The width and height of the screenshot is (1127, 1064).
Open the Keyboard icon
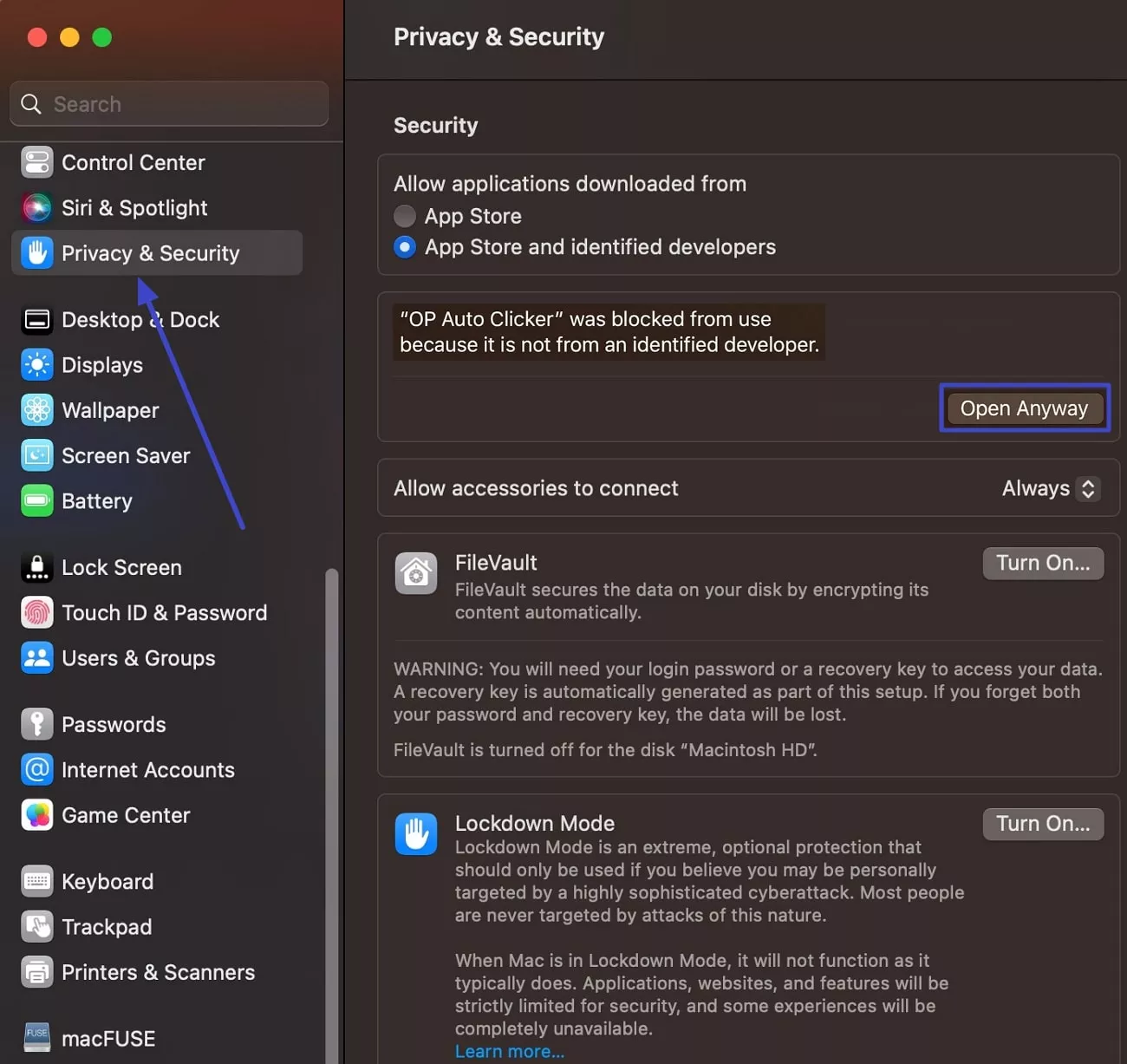[37, 881]
